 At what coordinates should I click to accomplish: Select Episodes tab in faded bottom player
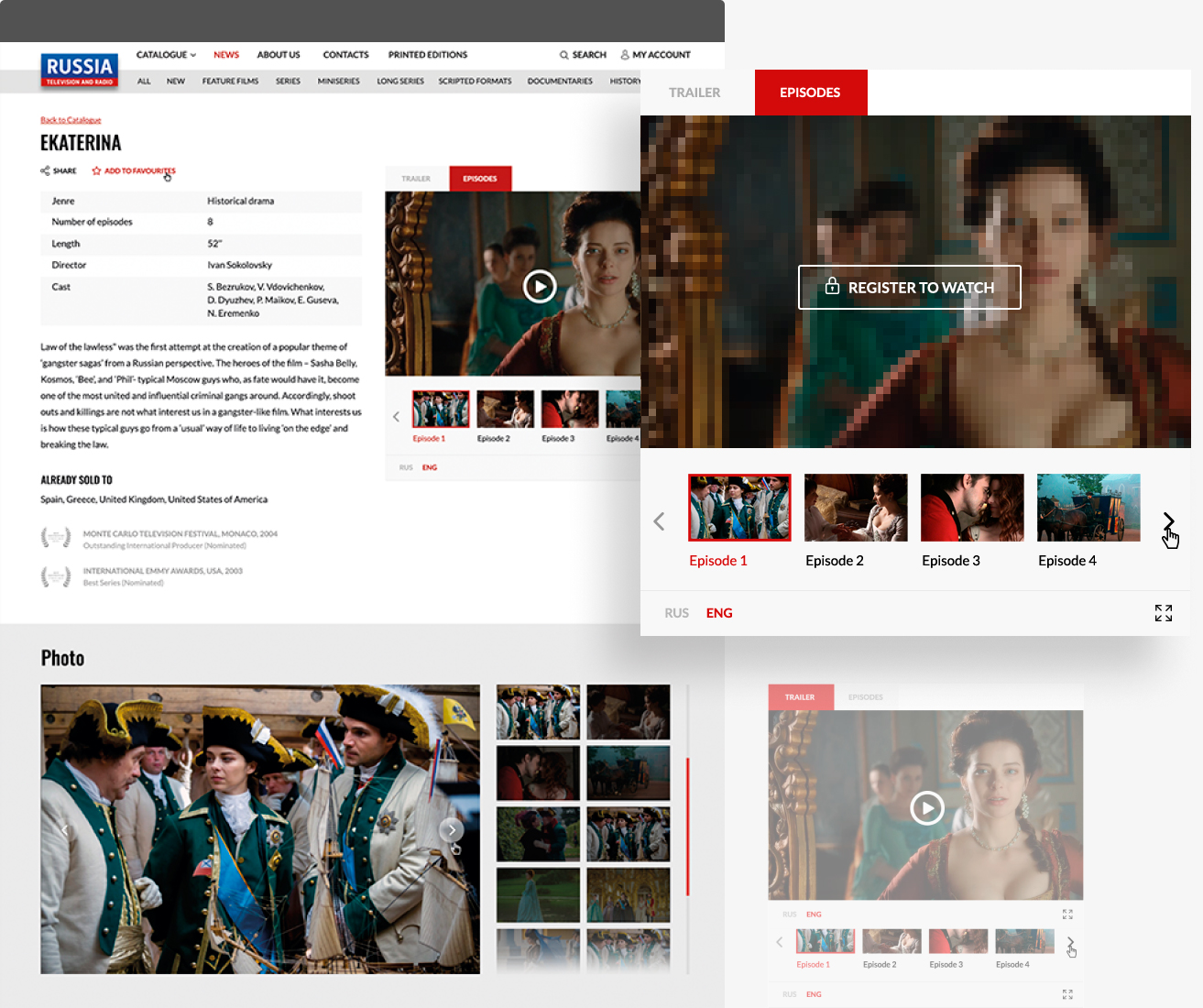tap(866, 697)
